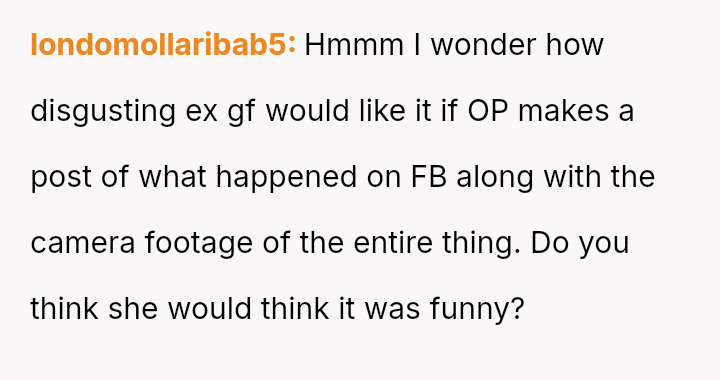720x380 pixels.
Task: Click the abbreviation "FB" in the comment
Action: (429, 177)
